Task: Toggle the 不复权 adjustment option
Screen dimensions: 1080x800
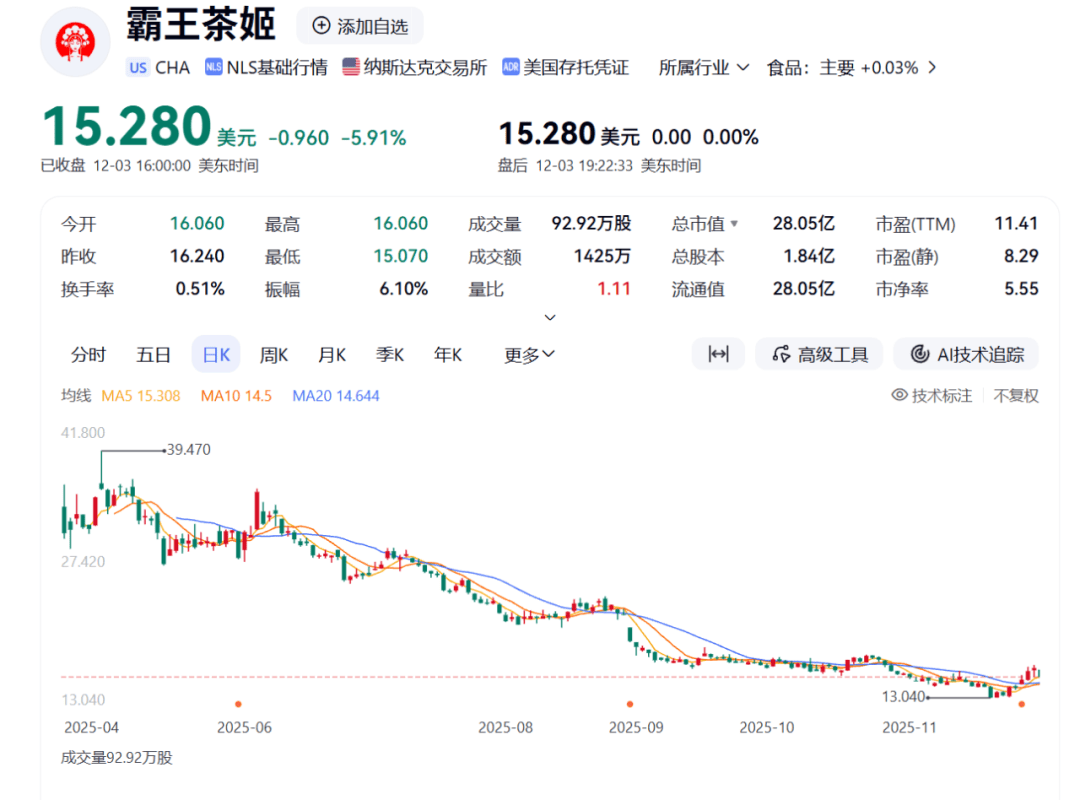Action: (x=1016, y=395)
